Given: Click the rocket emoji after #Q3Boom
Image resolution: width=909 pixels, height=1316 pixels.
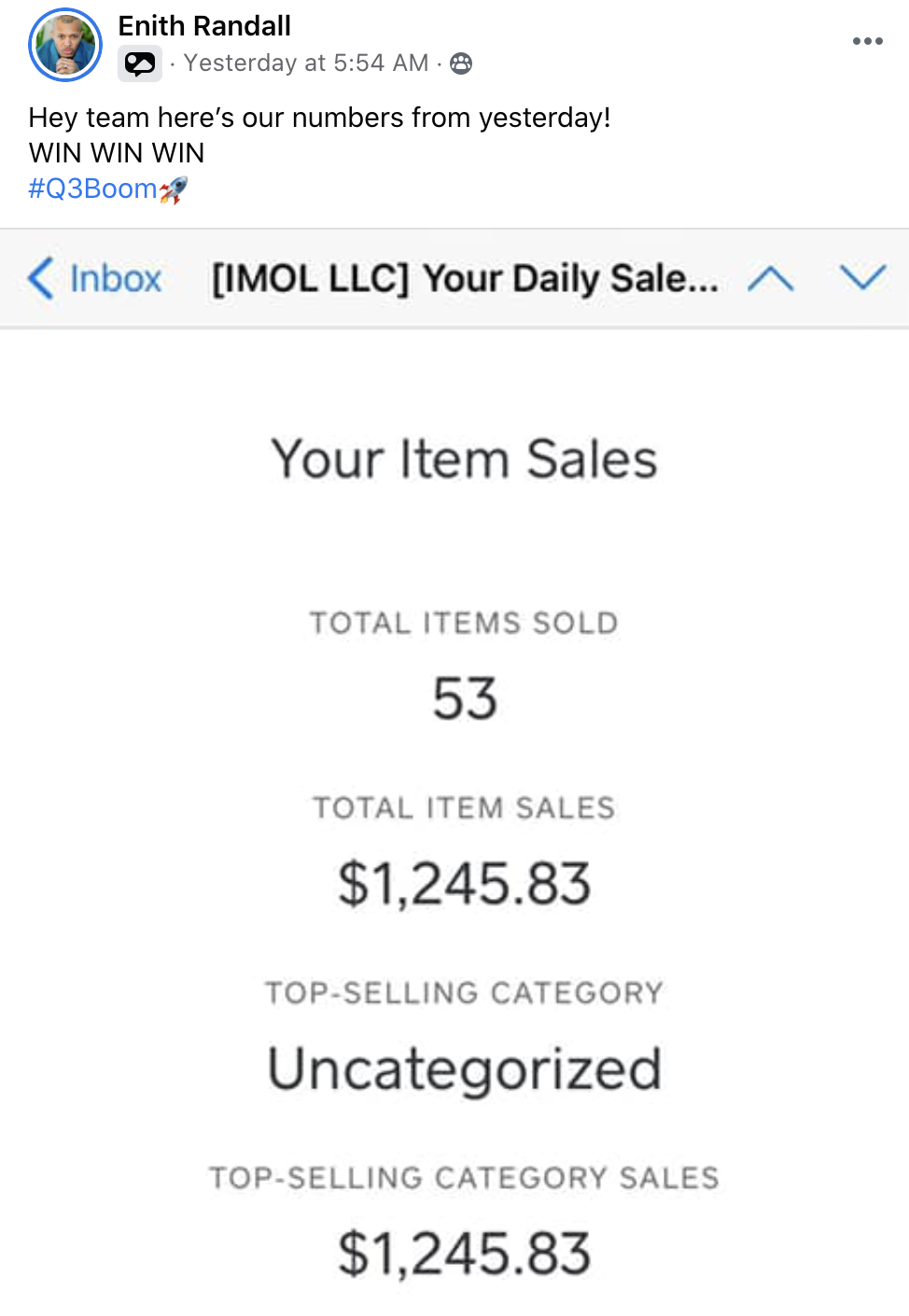Looking at the screenshot, I should pyautogui.click(x=174, y=189).
